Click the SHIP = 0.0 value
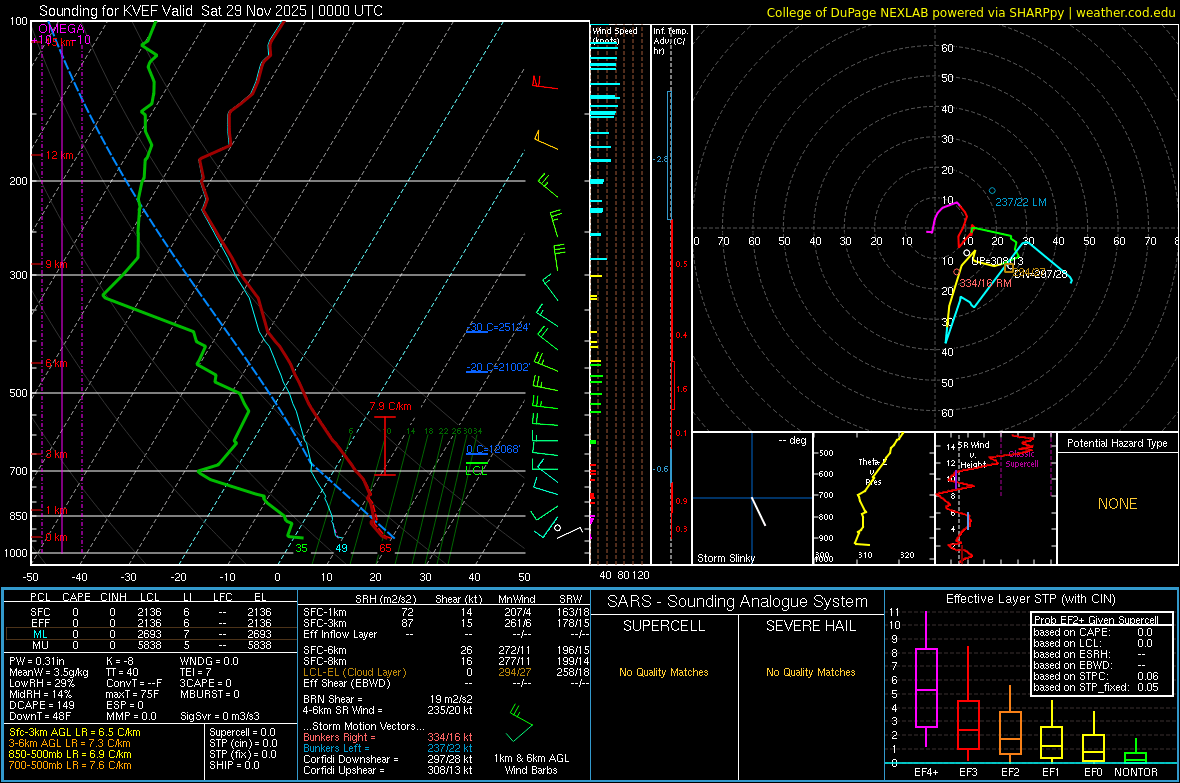The height and width of the screenshot is (783, 1180). tap(234, 765)
